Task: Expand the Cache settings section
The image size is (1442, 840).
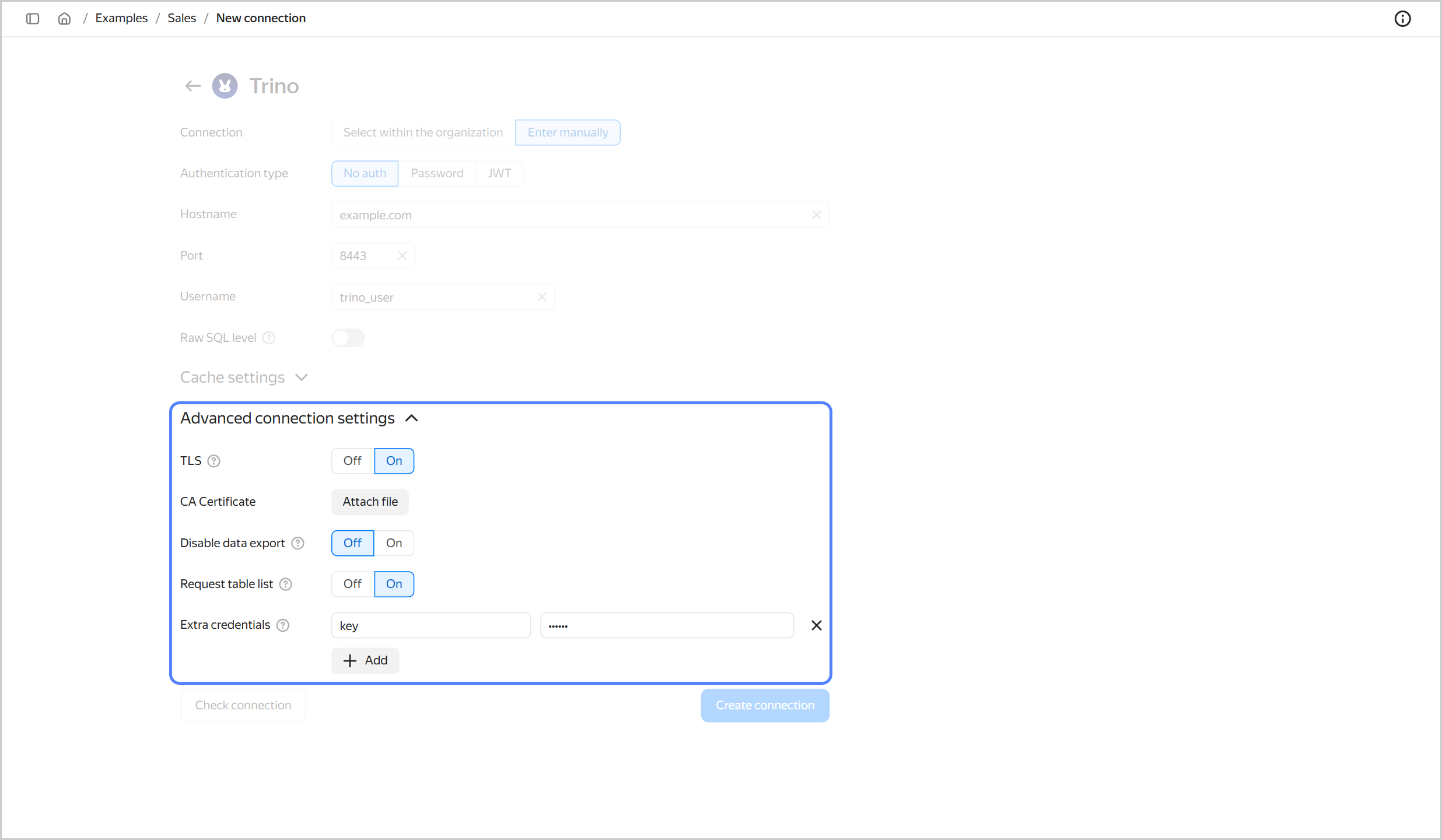Action: pyautogui.click(x=244, y=377)
